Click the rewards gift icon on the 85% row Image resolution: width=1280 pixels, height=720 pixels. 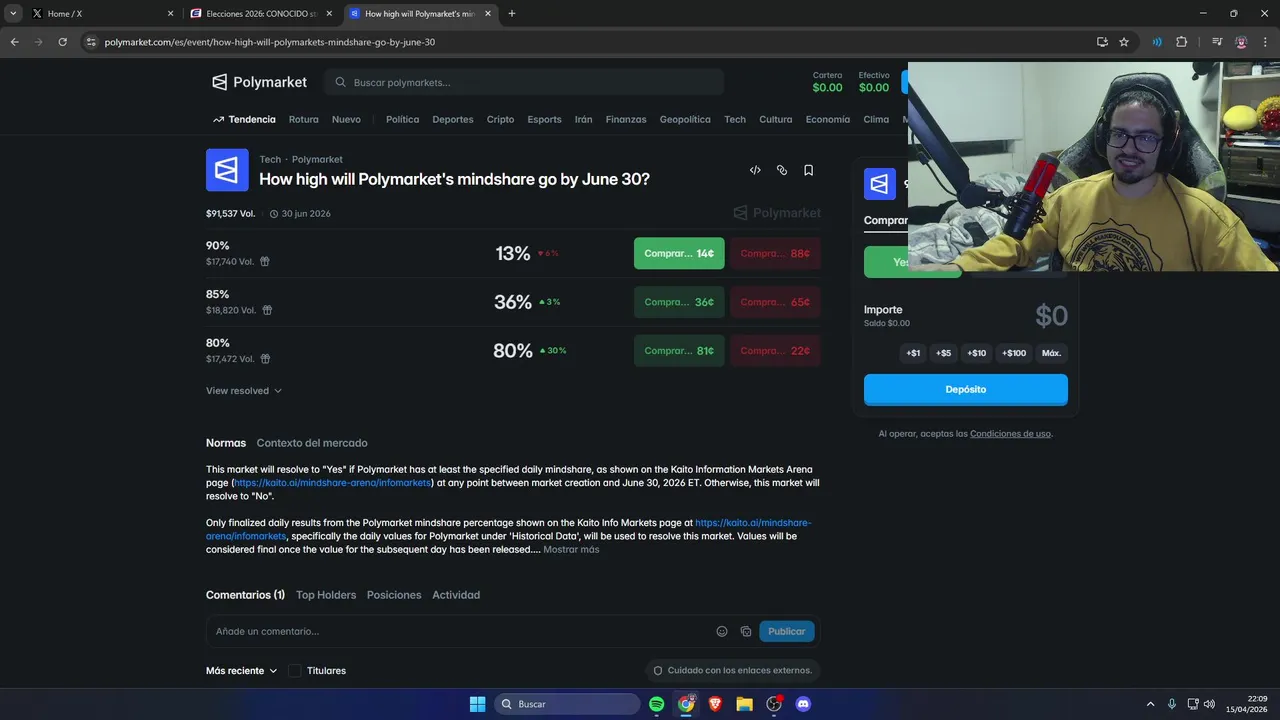click(x=267, y=310)
